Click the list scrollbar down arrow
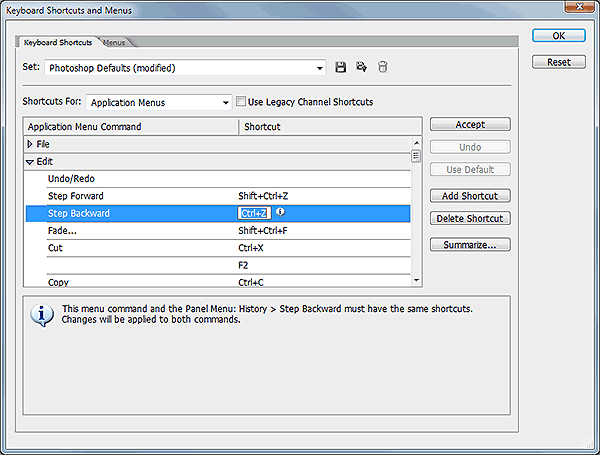The image size is (600, 455). 416,281
